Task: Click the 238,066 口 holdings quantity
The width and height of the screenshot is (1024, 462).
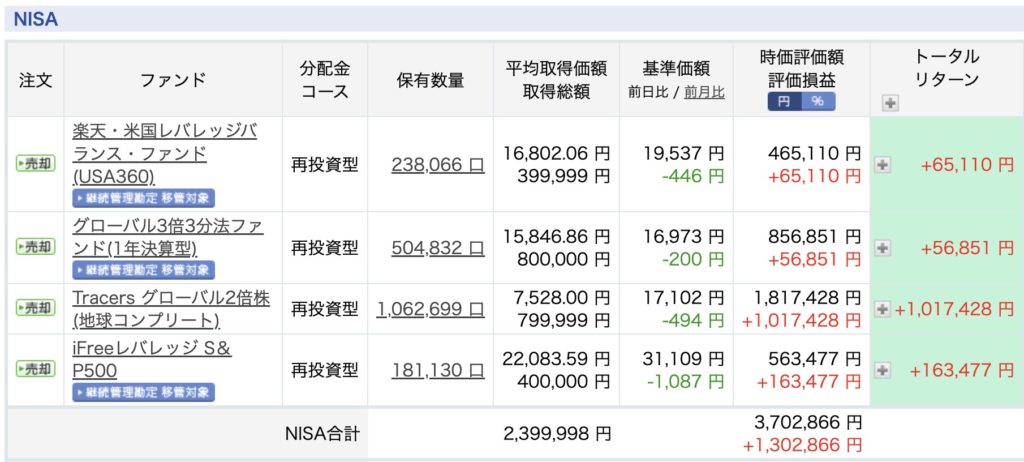Action: tap(438, 165)
